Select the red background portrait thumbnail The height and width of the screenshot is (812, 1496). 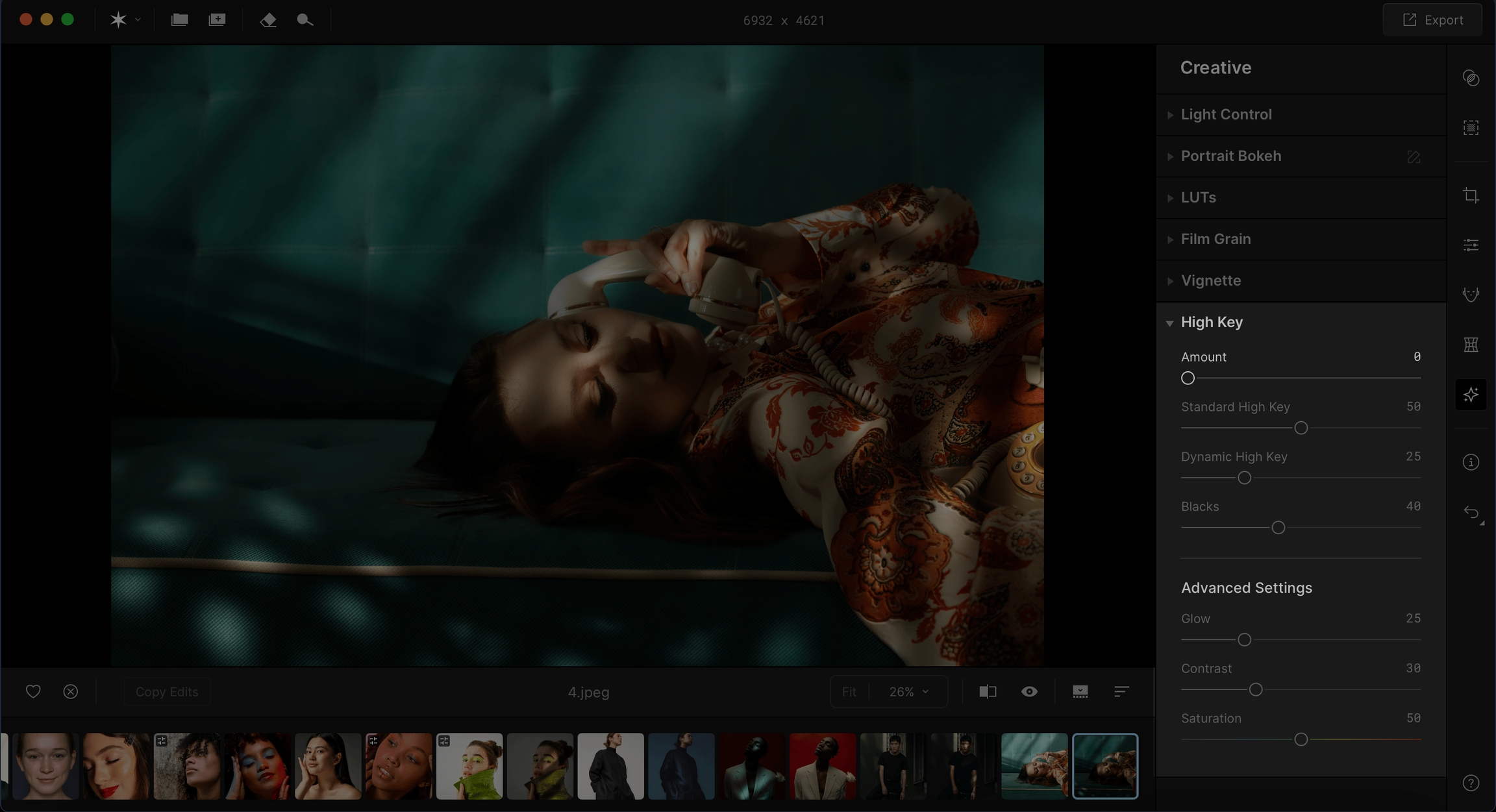[822, 766]
